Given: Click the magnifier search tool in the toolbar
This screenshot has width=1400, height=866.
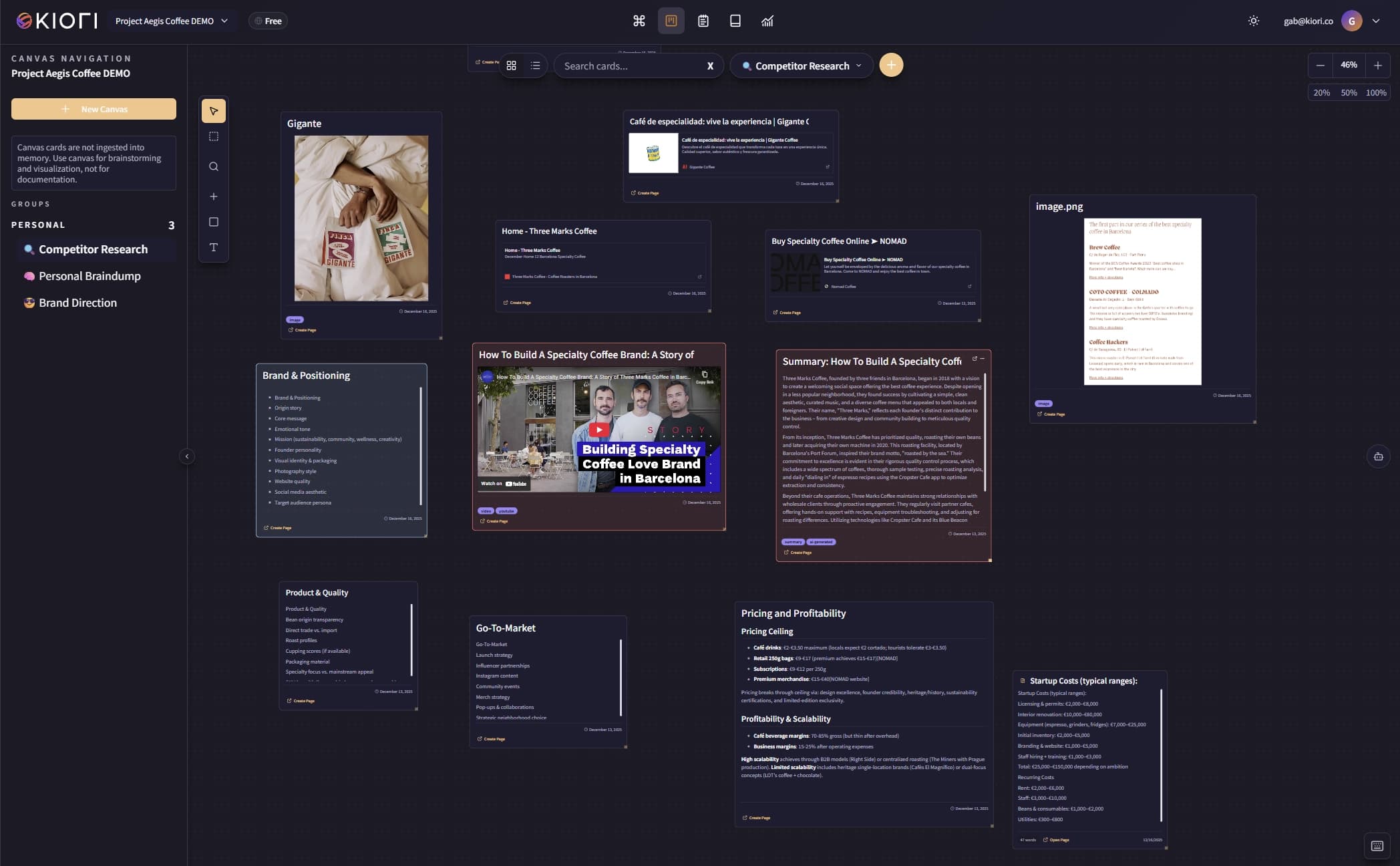Looking at the screenshot, I should point(214,166).
